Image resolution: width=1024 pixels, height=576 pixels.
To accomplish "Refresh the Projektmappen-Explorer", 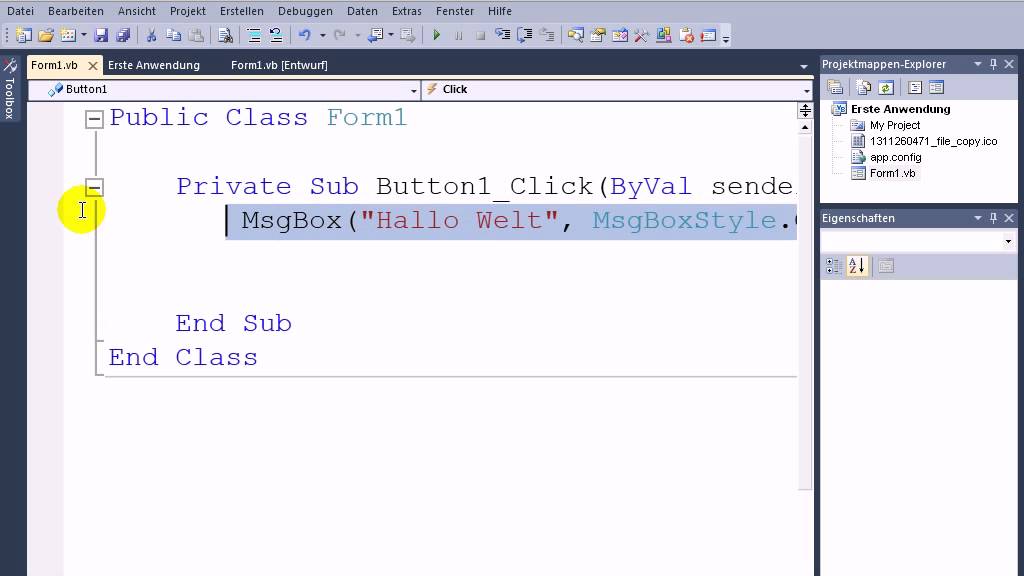I will pyautogui.click(x=886, y=88).
